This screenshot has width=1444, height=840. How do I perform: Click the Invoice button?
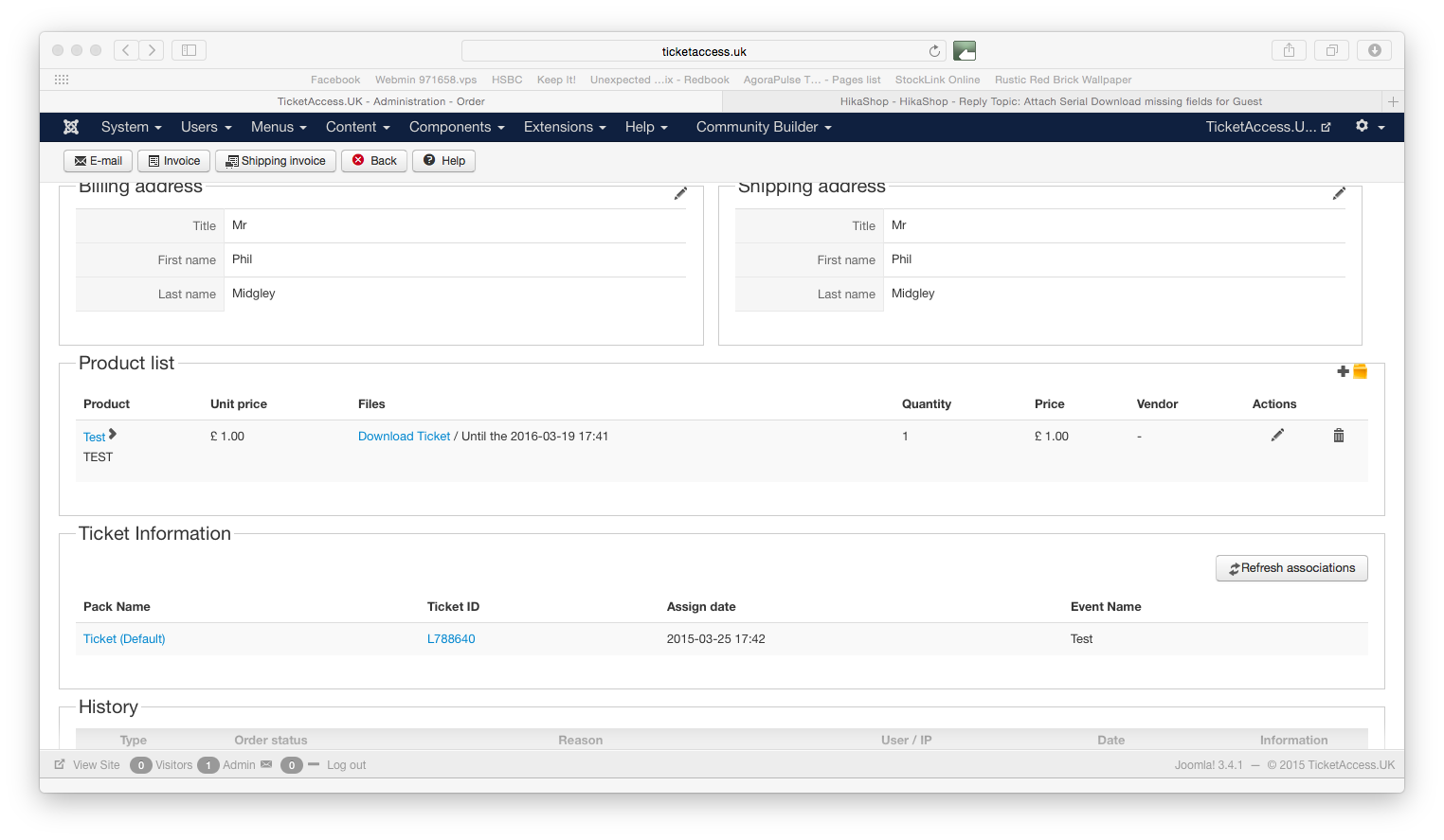174,161
